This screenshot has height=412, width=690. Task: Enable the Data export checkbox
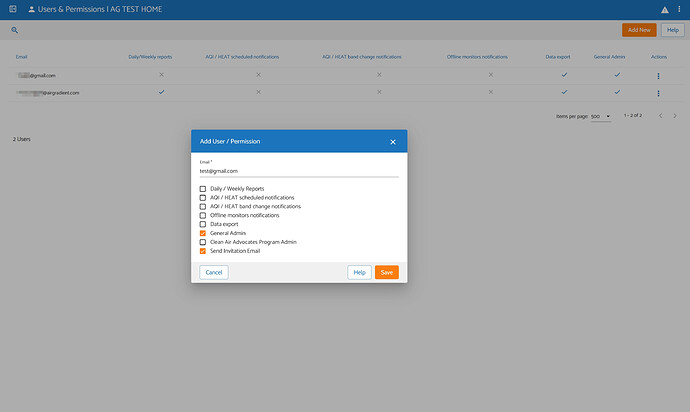[x=203, y=224]
